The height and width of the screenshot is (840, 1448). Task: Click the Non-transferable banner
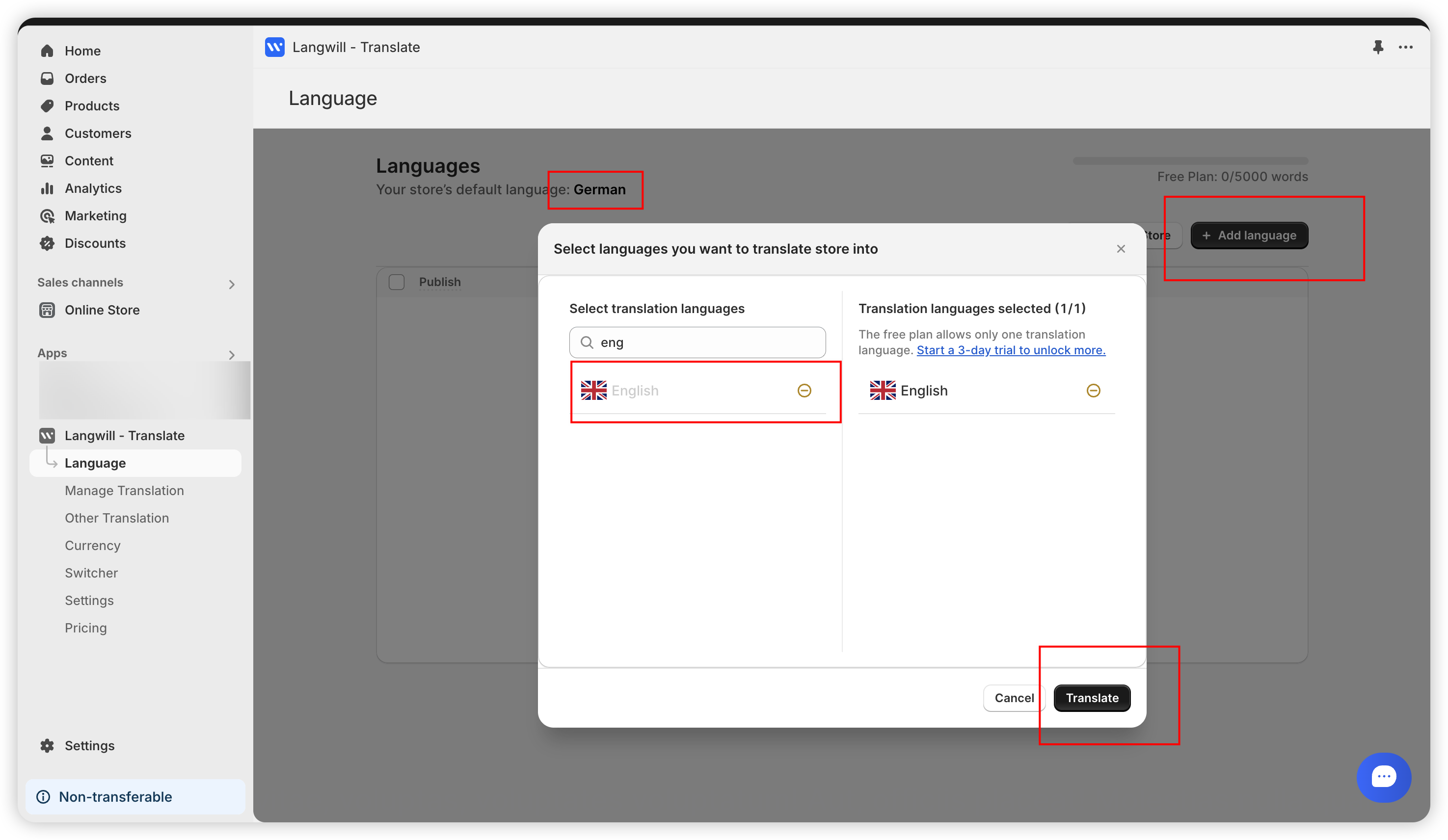135,797
